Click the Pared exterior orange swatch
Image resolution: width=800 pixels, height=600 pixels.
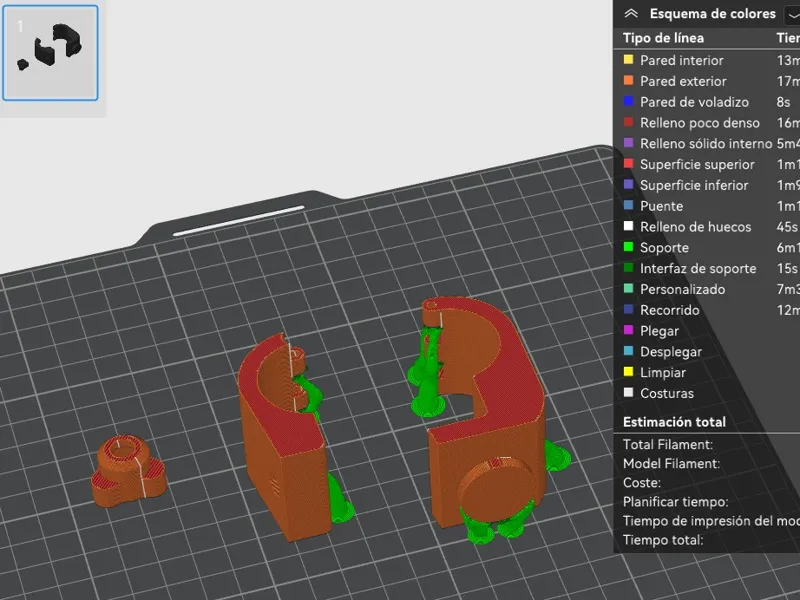point(629,81)
